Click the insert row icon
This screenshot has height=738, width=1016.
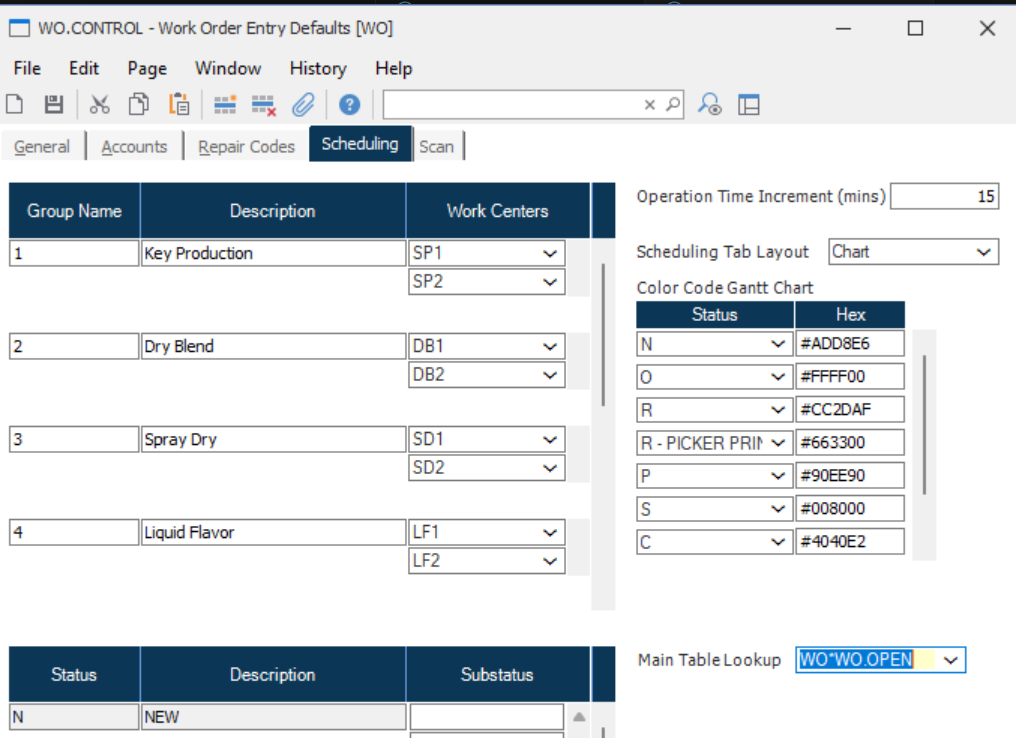tap(225, 104)
